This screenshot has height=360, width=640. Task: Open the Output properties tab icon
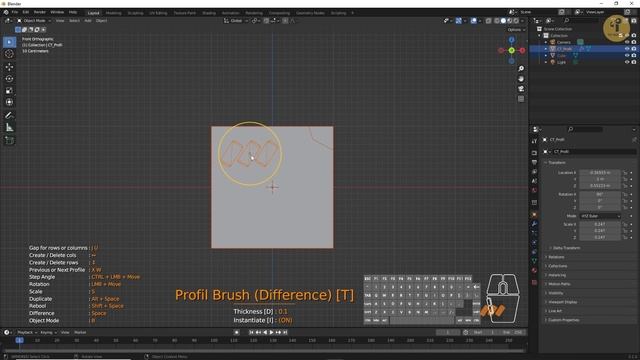[534, 162]
